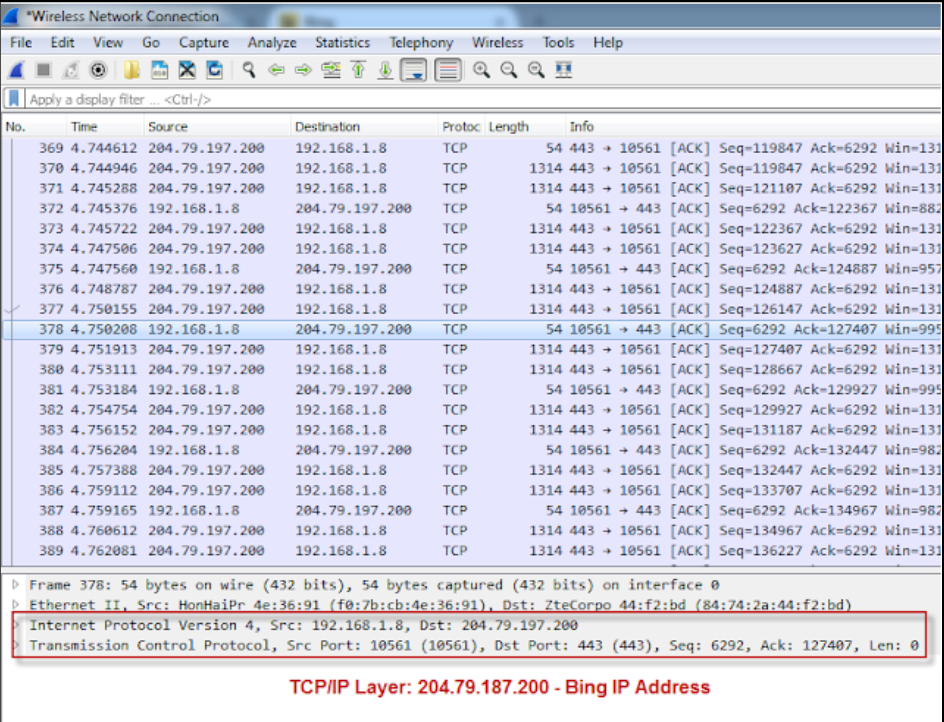Screen dimensions: 944x722
Task: Open the File menu
Action: [20, 43]
